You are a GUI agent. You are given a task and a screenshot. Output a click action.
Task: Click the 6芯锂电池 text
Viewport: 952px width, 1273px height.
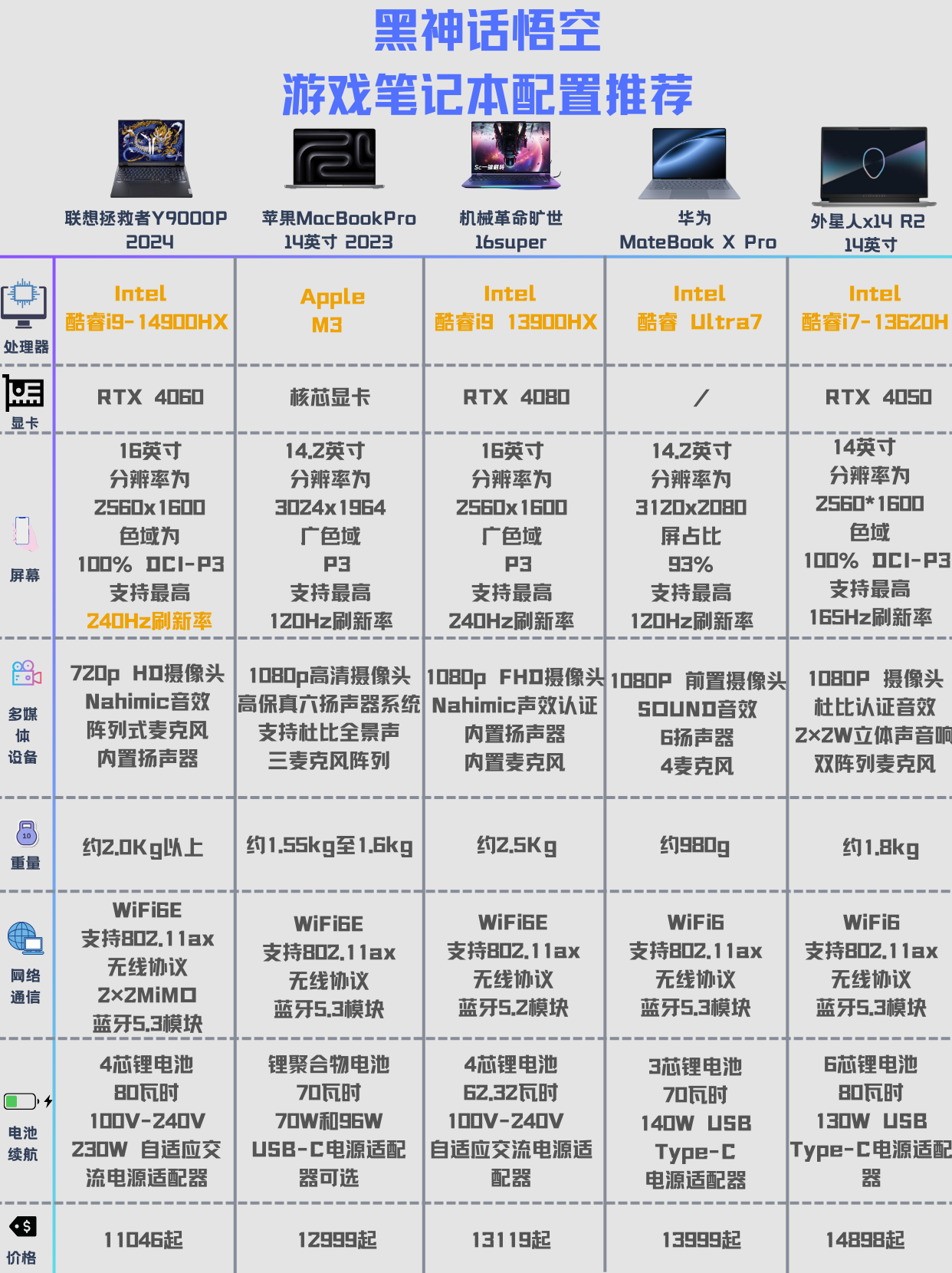click(871, 1064)
